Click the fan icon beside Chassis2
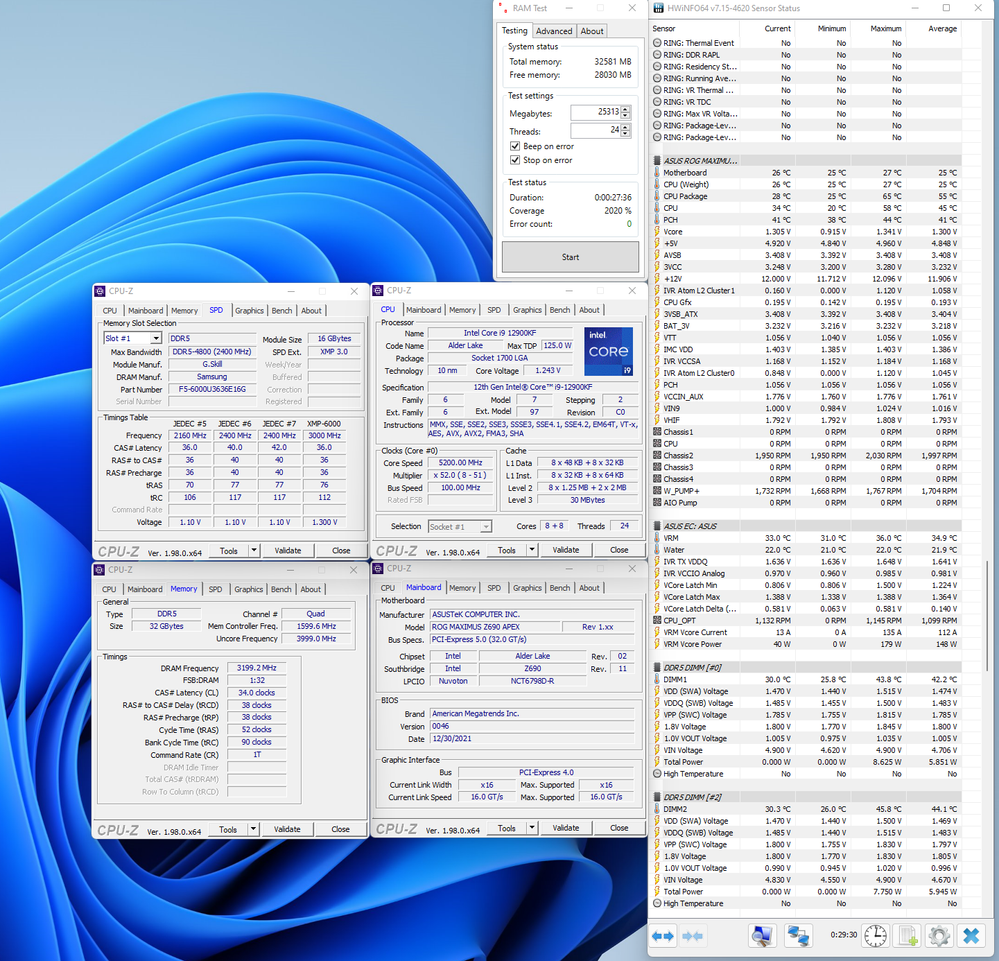Image resolution: width=999 pixels, height=961 pixels. click(x=657, y=455)
